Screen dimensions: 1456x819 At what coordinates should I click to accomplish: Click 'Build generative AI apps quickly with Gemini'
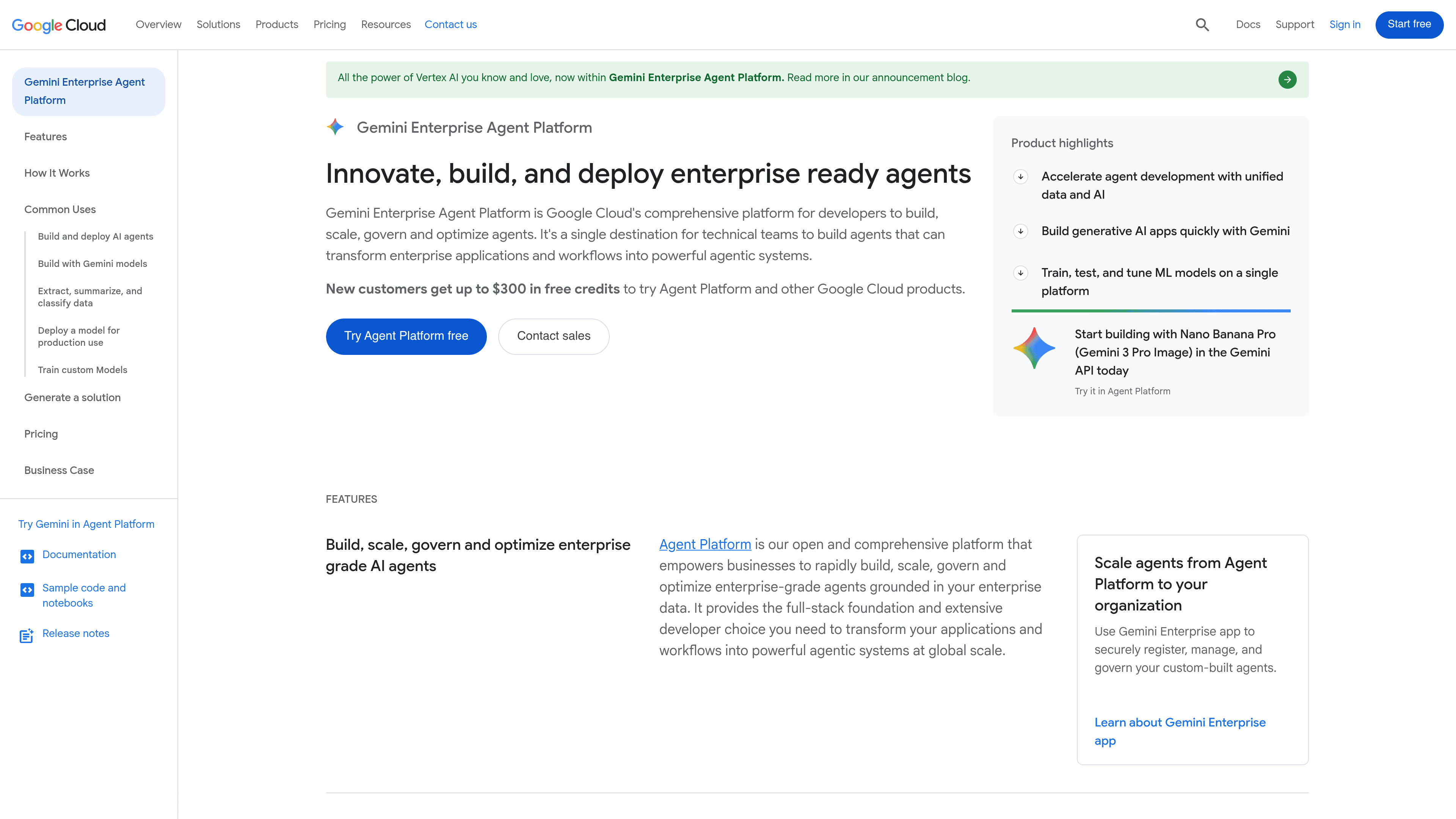coord(1166,231)
